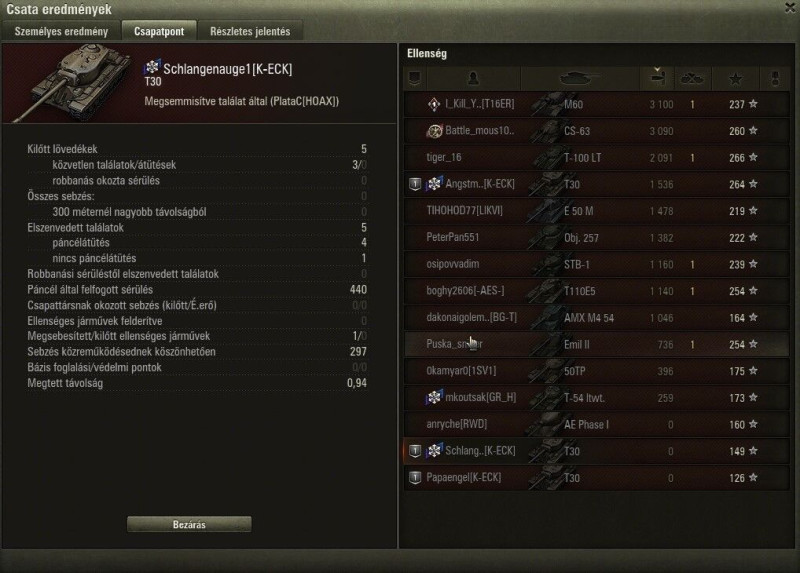Click platoon badge next to Angstm..[K-ECK]
This screenshot has height=573, width=800.
point(415,184)
